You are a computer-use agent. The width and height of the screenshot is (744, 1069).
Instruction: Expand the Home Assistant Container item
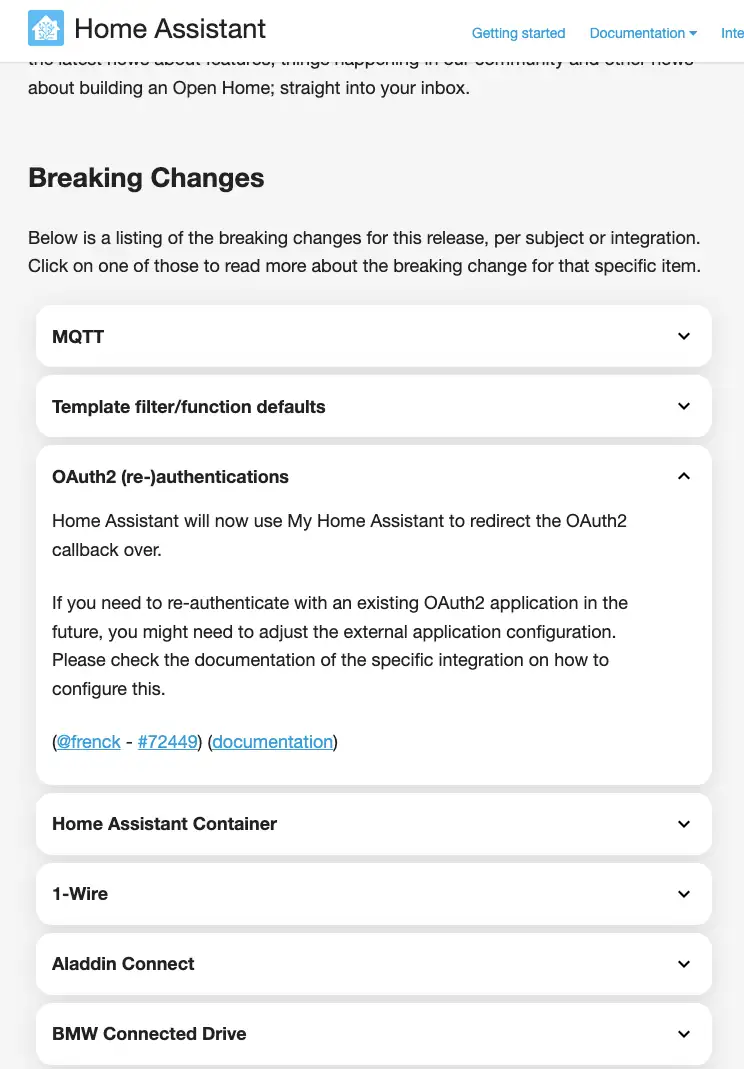pos(164,824)
